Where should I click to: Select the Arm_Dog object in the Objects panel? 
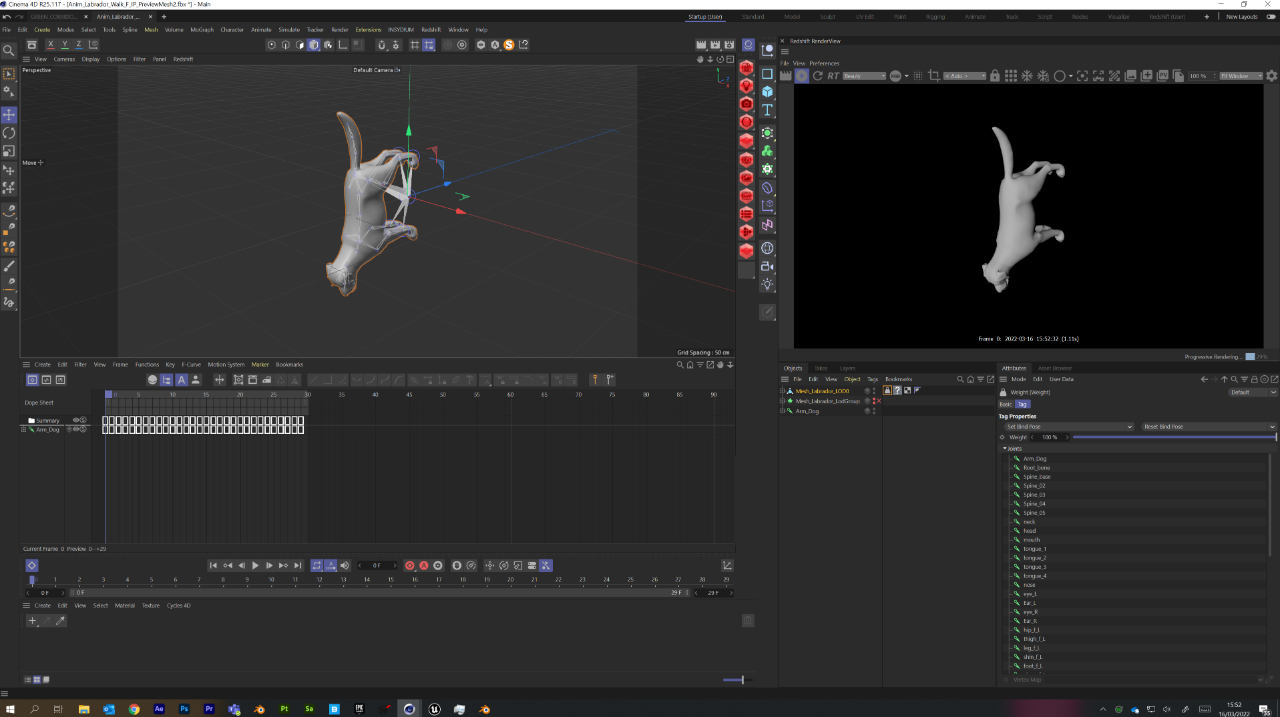point(807,411)
